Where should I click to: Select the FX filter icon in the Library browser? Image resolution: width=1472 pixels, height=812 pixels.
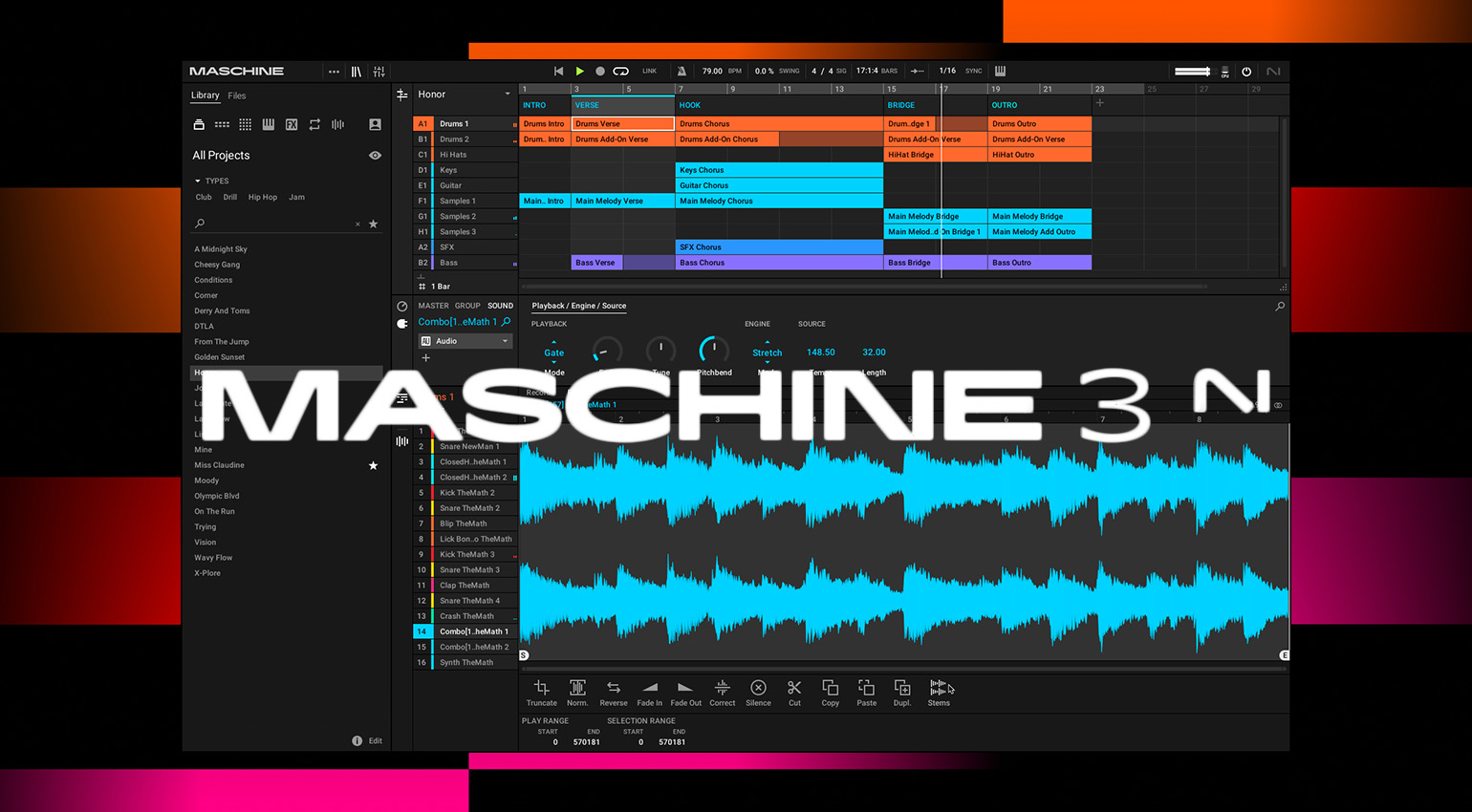[x=291, y=124]
